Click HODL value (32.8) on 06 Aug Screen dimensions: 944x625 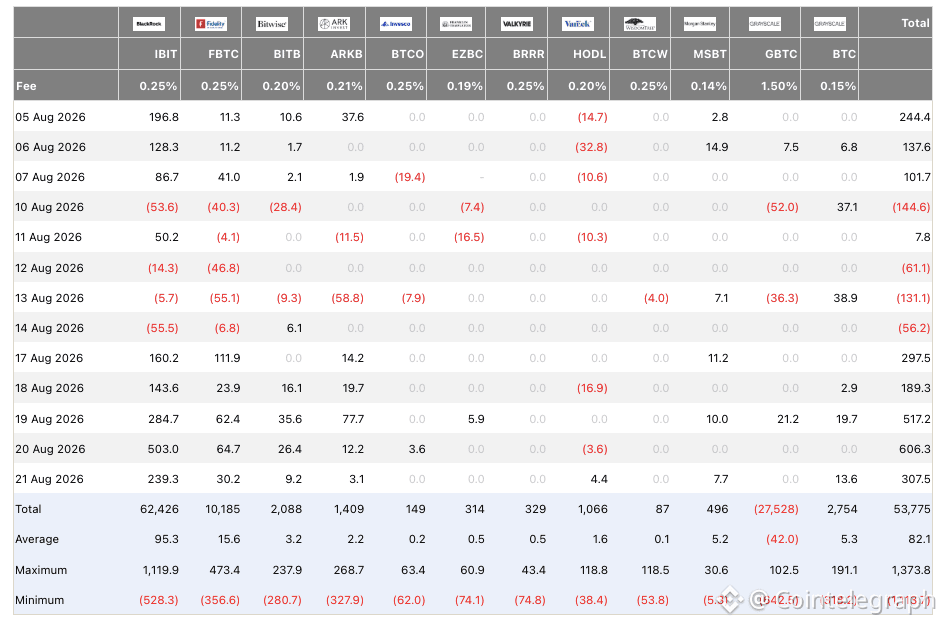point(591,147)
